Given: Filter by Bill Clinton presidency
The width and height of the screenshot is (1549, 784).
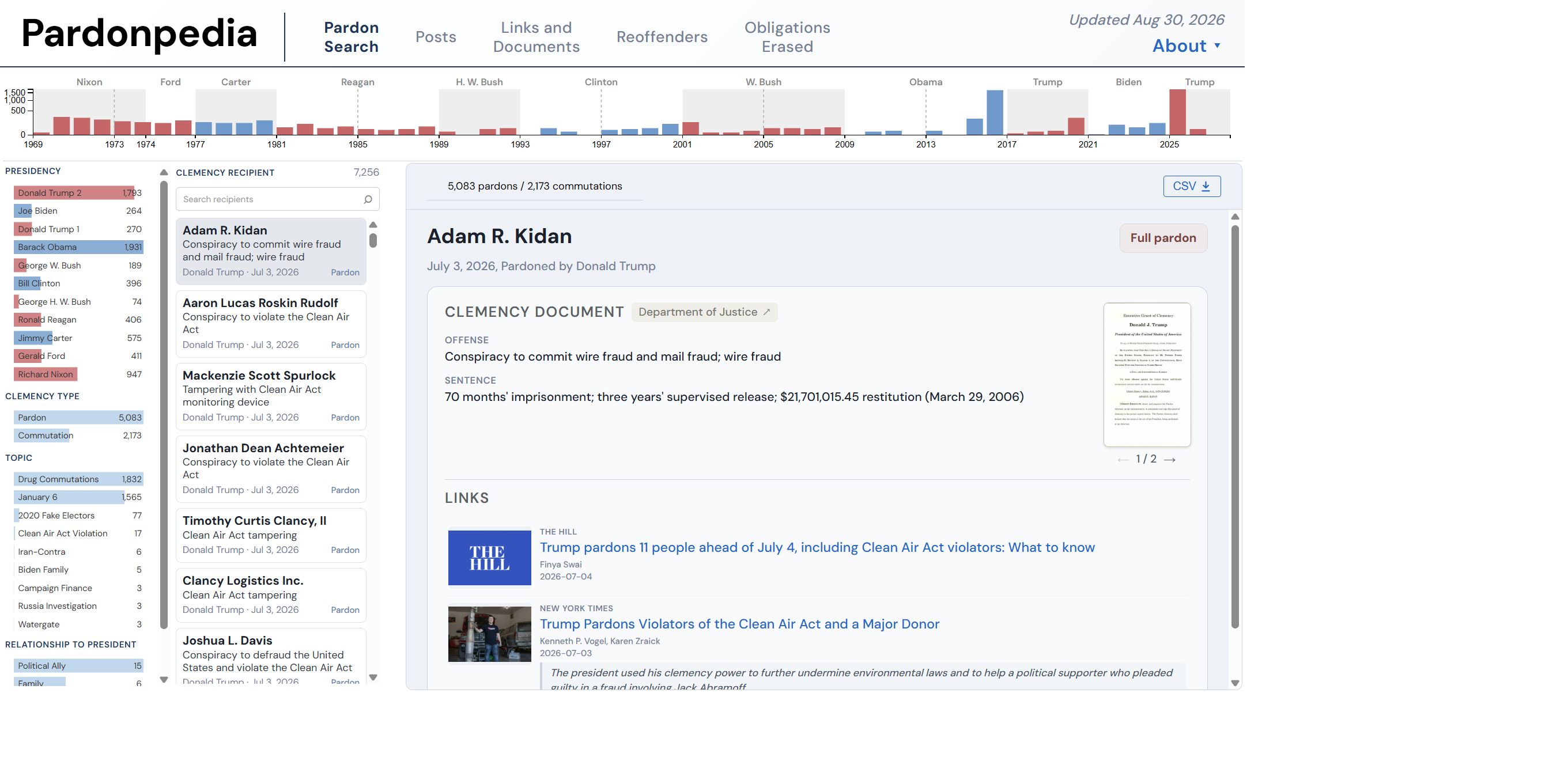Looking at the screenshot, I should click(78, 284).
